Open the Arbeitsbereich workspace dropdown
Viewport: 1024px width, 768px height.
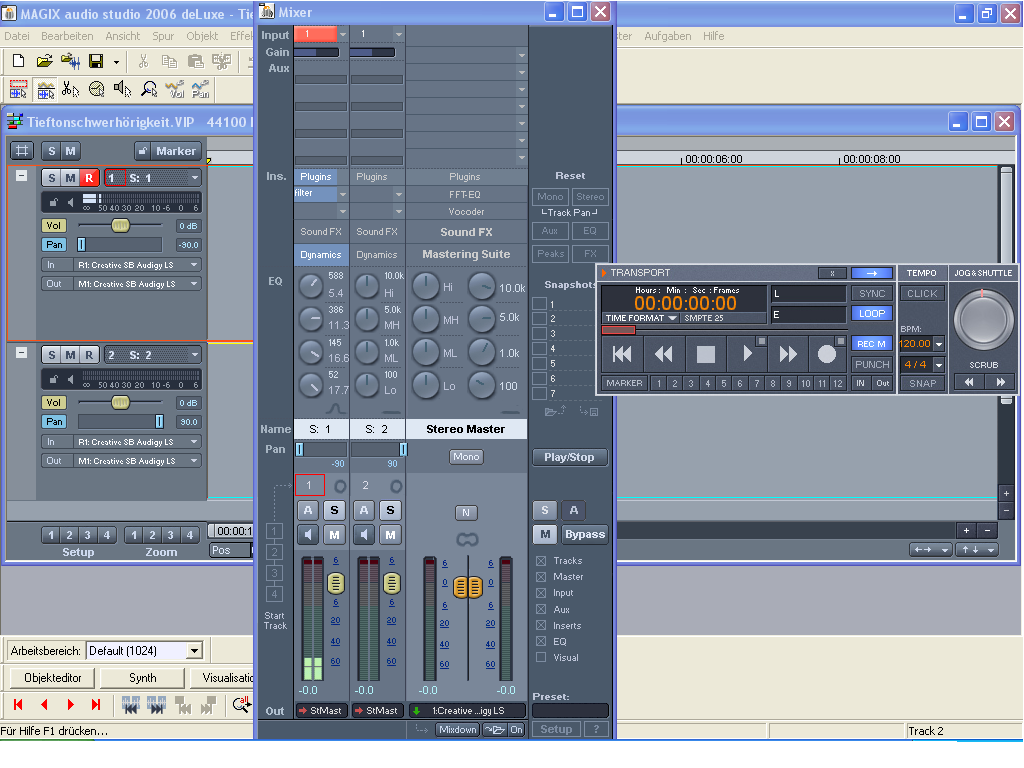pos(194,651)
